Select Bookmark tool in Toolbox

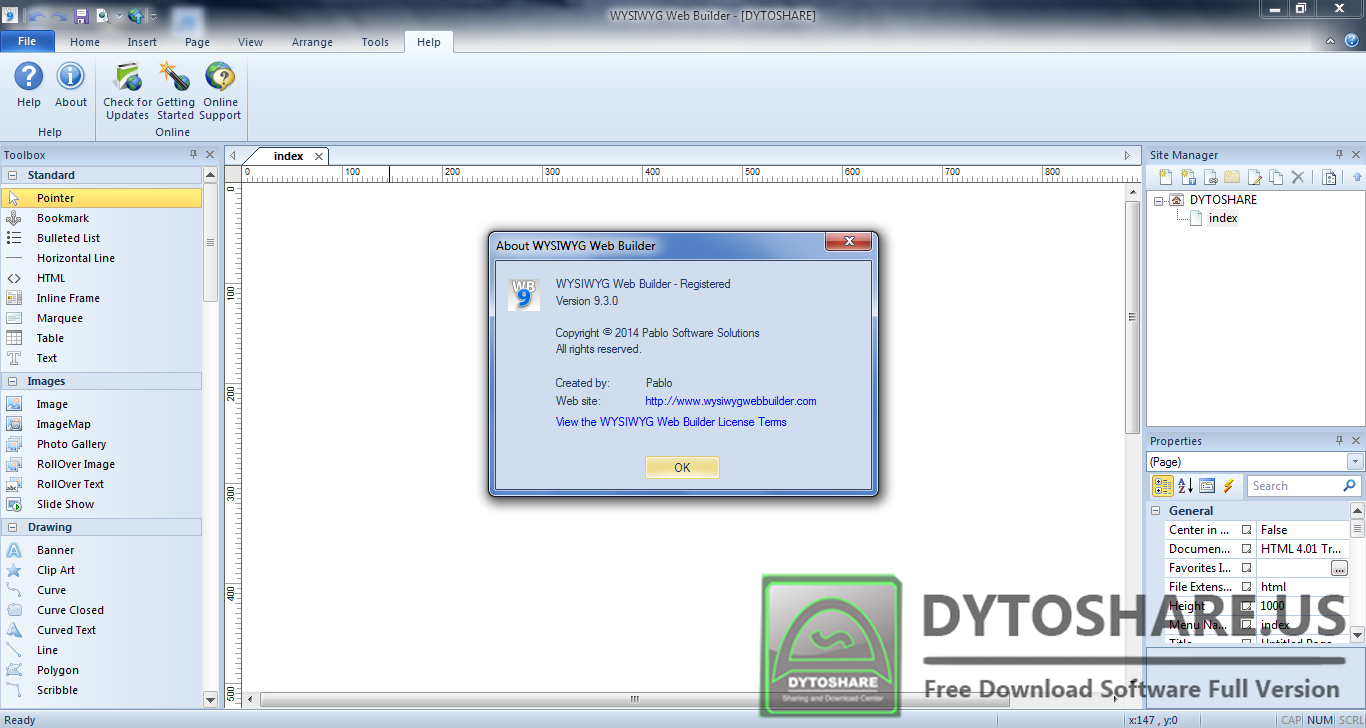[101, 218]
